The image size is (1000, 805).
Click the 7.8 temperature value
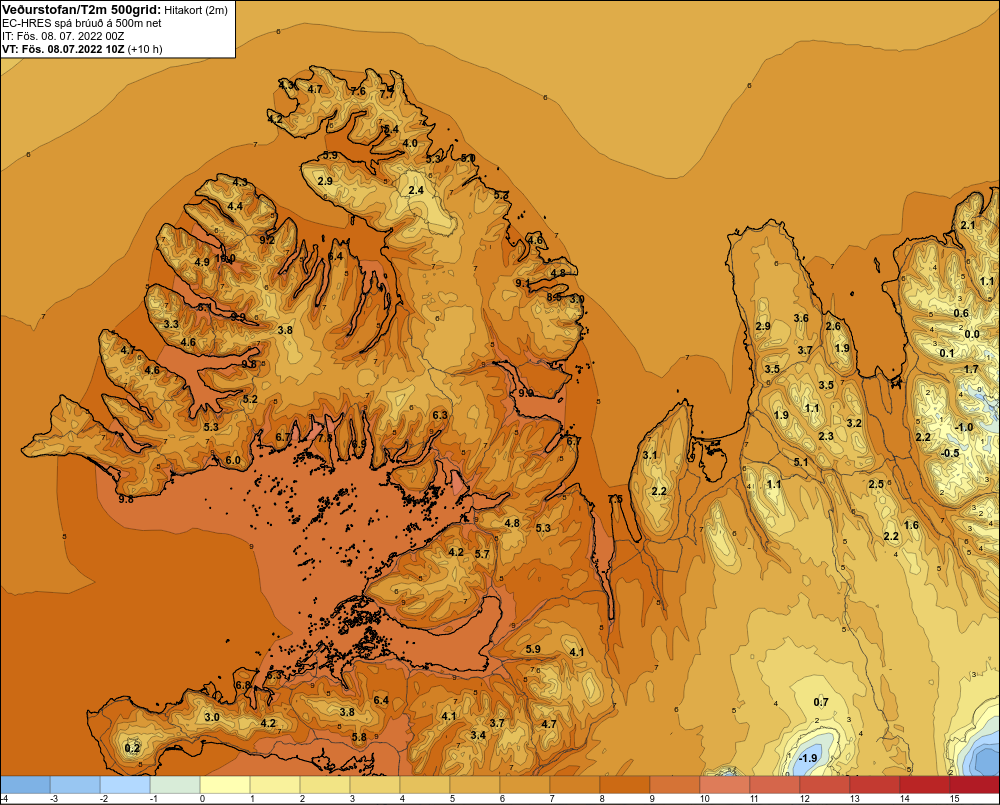click(x=325, y=438)
